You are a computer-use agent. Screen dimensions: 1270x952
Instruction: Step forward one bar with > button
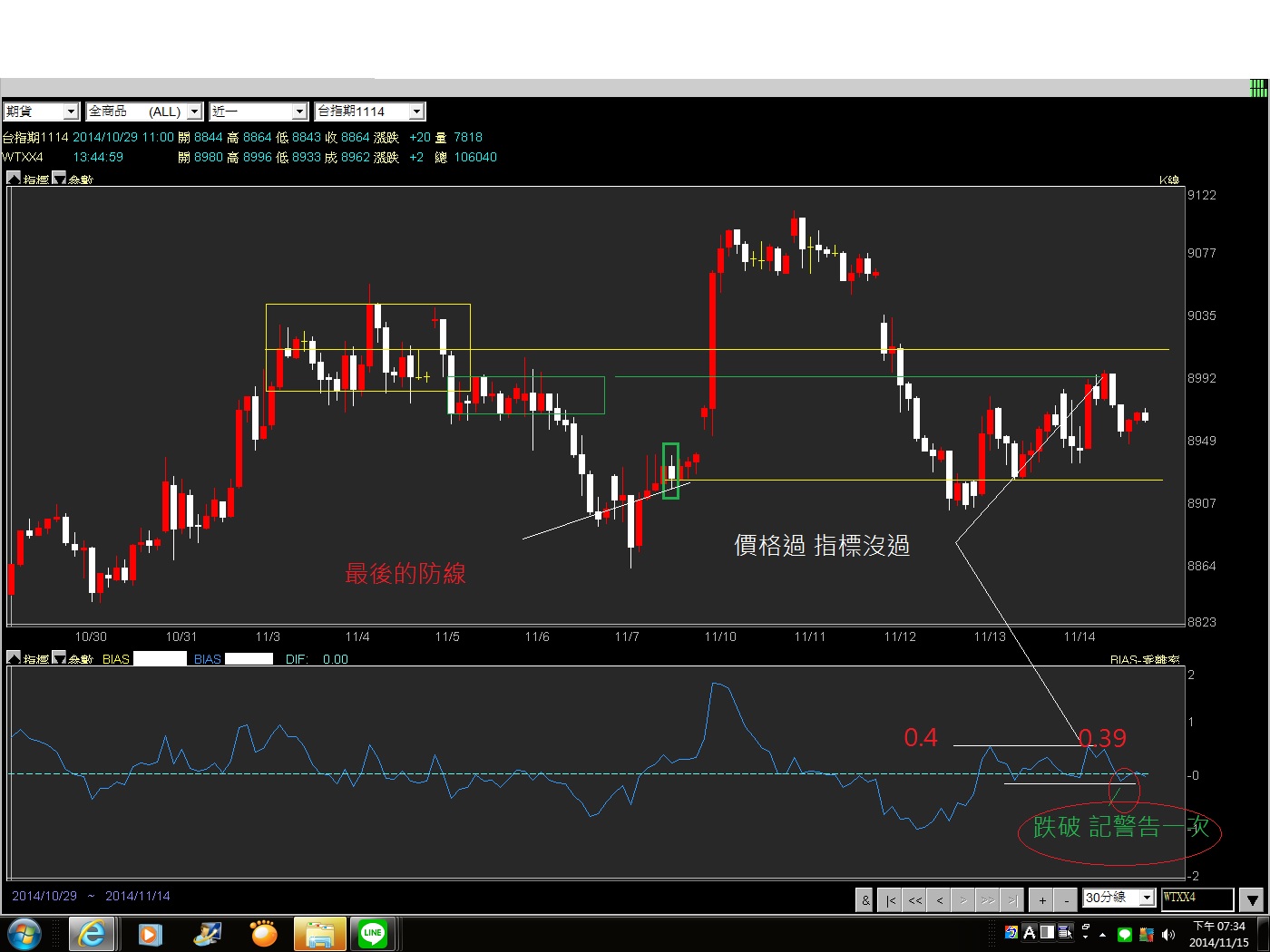963,899
